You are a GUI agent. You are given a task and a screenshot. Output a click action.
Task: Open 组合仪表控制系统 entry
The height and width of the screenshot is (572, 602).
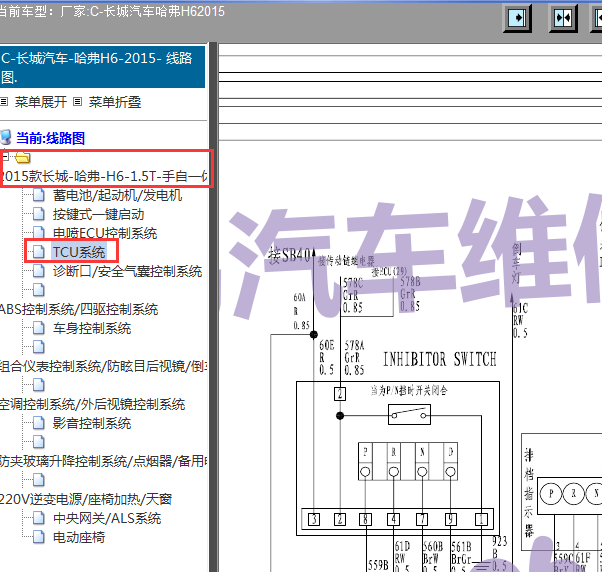tap(104, 366)
